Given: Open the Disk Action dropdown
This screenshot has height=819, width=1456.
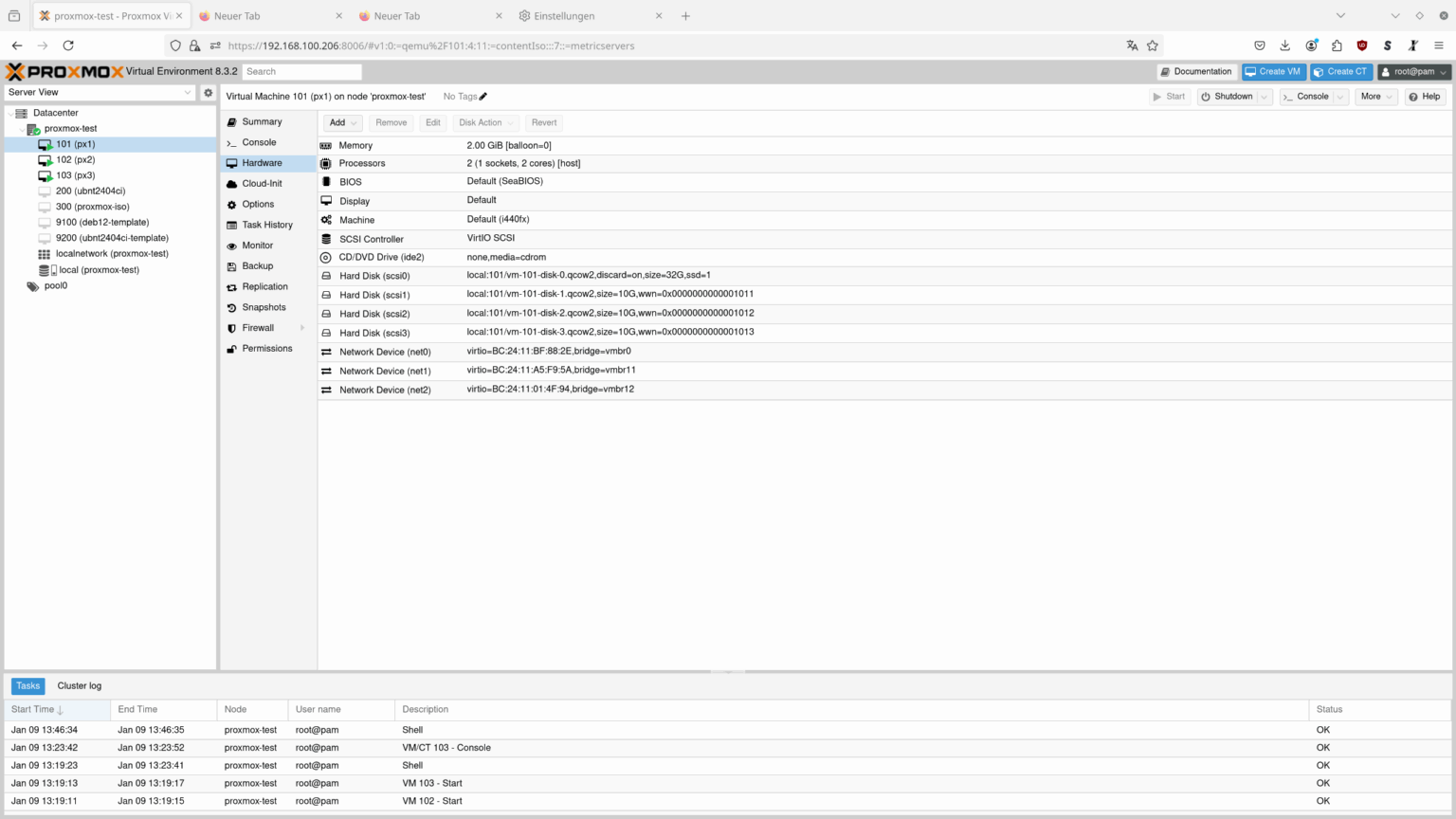Looking at the screenshot, I should [485, 122].
